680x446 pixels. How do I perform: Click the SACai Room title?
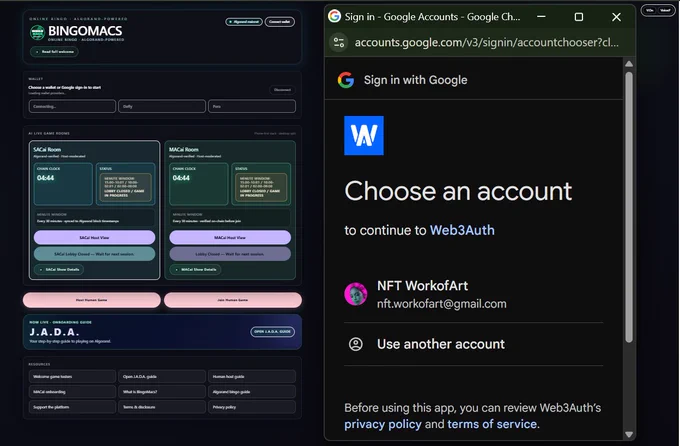coord(47,149)
